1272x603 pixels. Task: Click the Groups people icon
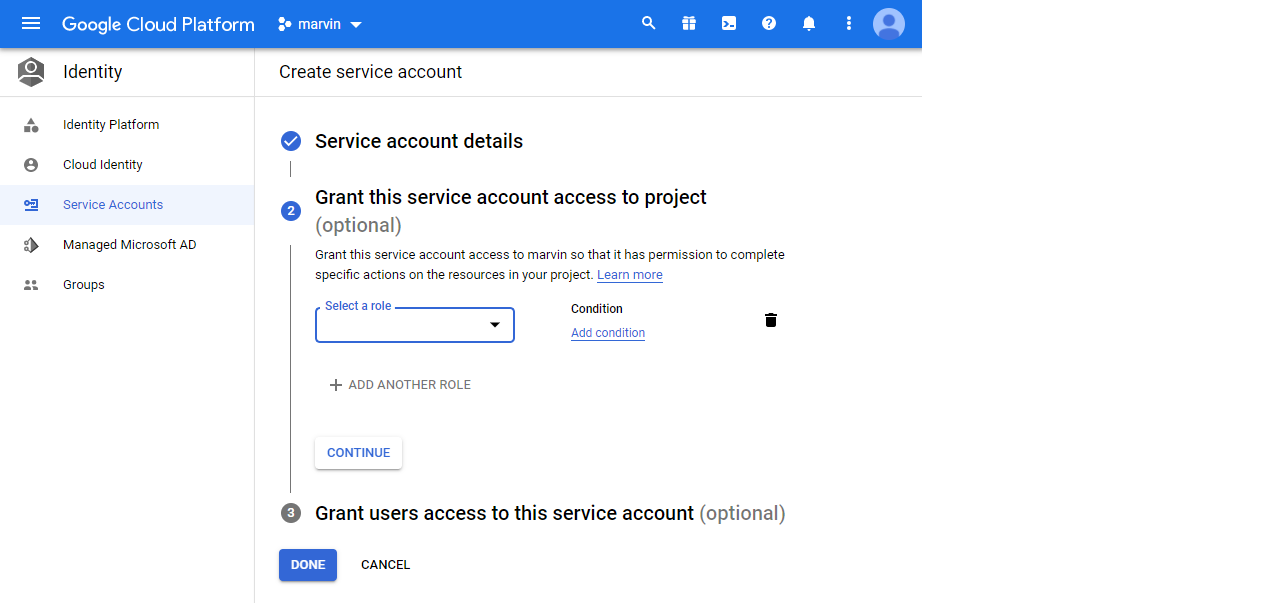click(31, 285)
